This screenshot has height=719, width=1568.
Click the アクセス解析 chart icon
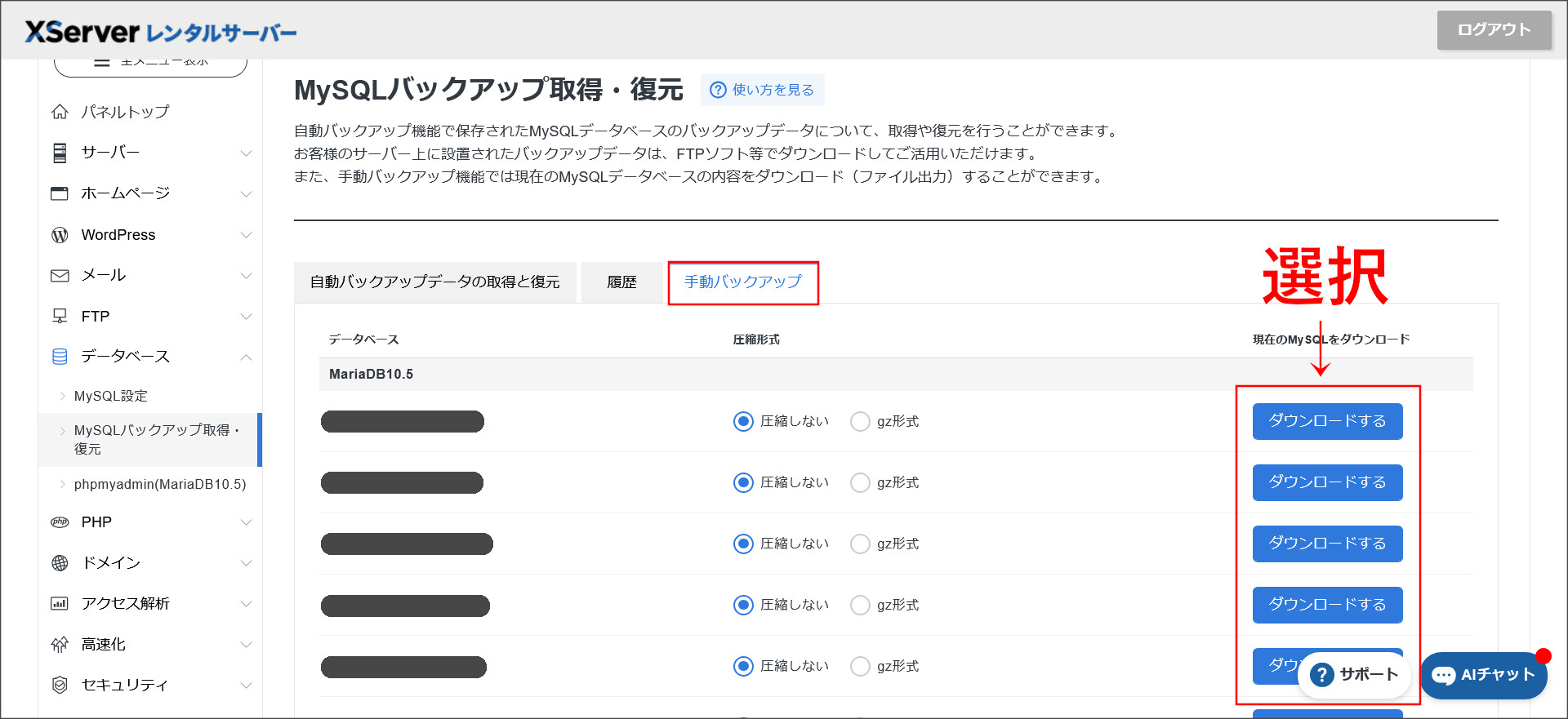pos(60,604)
